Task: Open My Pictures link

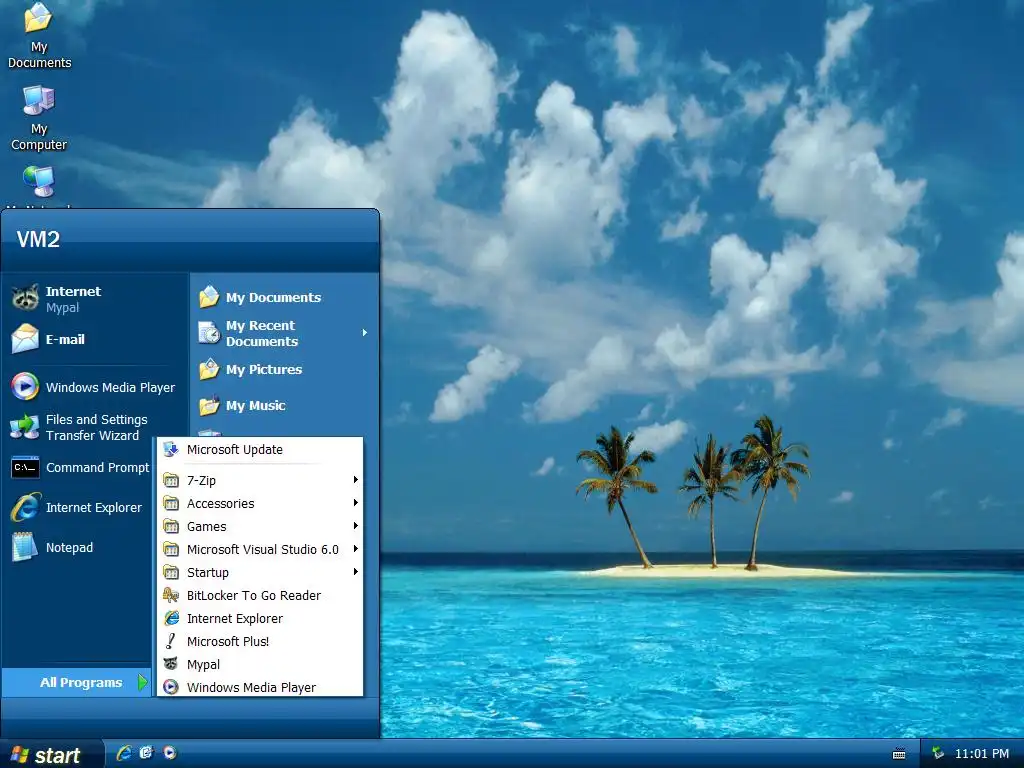Action: coord(264,369)
